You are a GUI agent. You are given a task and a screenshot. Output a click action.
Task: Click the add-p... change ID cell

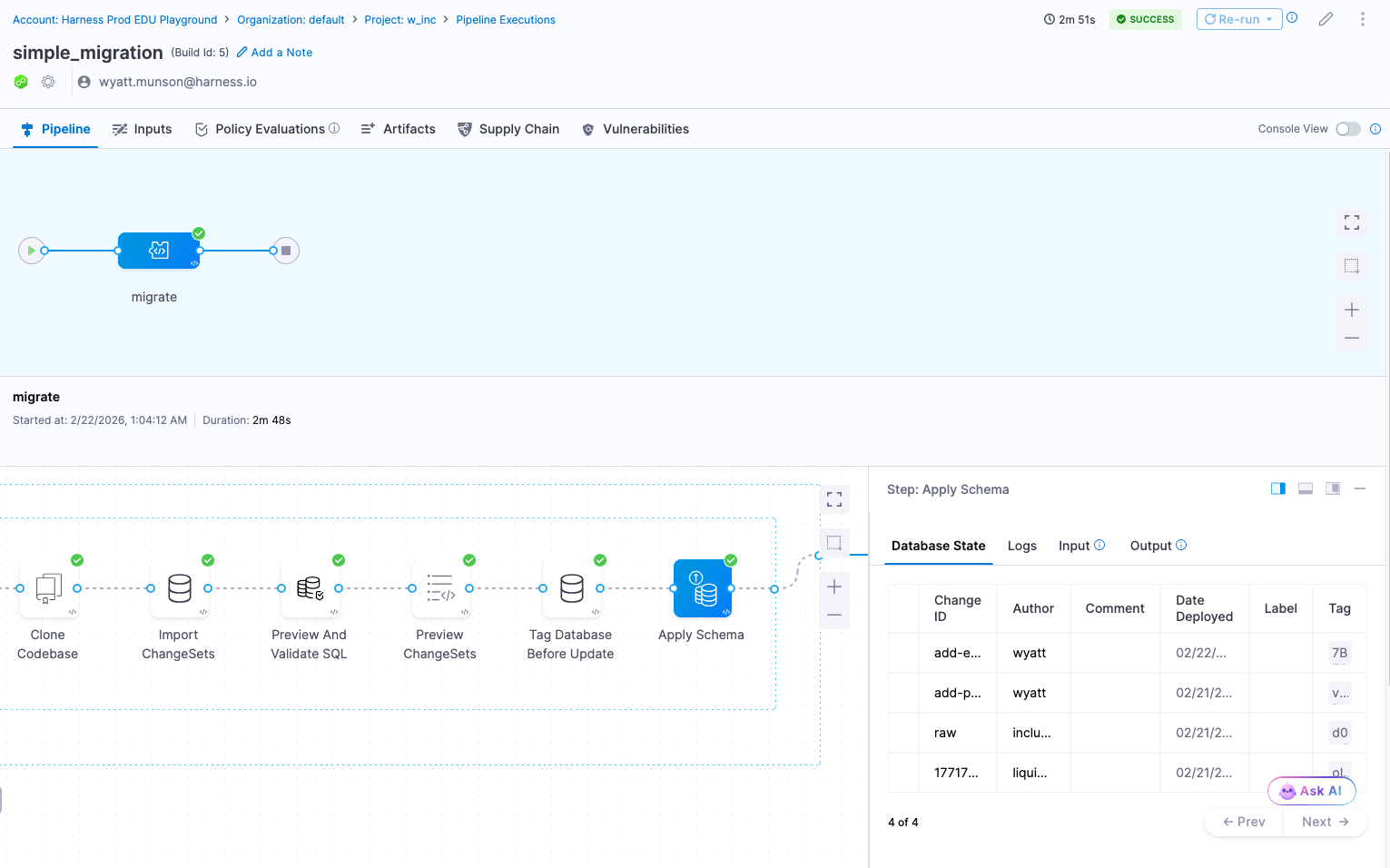[x=958, y=693]
